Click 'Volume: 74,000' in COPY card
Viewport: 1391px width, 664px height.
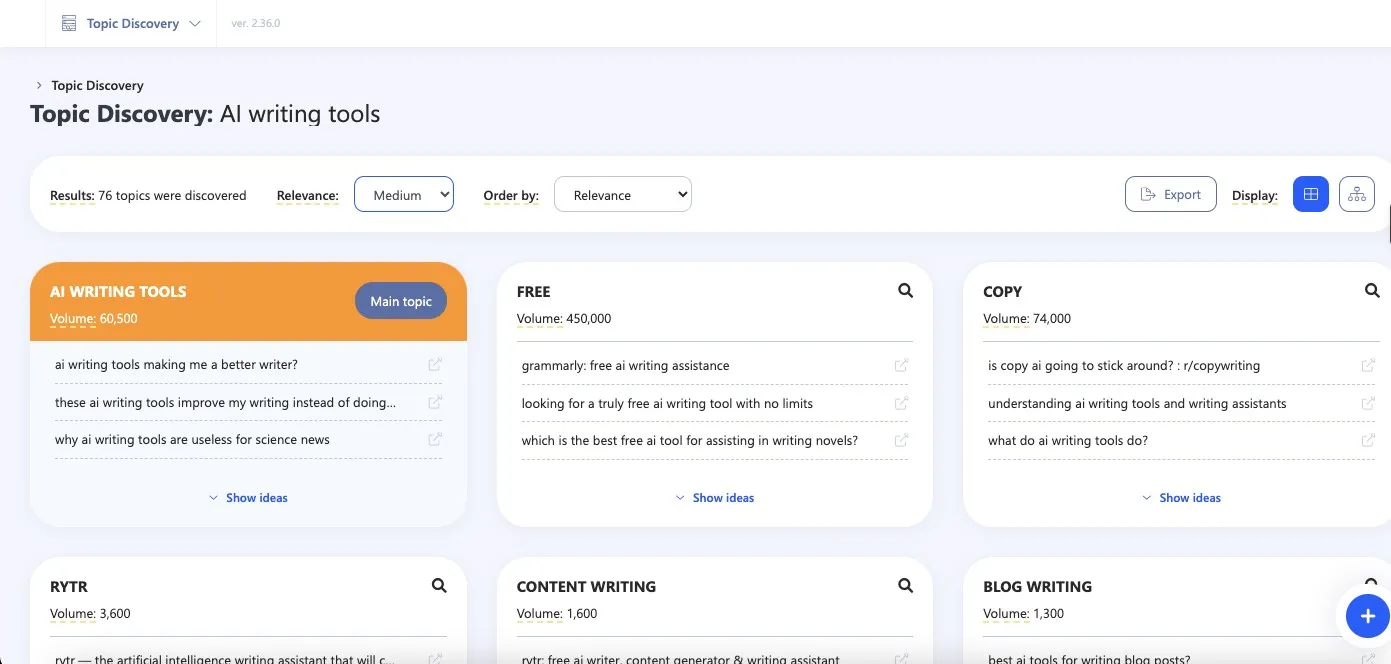tap(1027, 319)
